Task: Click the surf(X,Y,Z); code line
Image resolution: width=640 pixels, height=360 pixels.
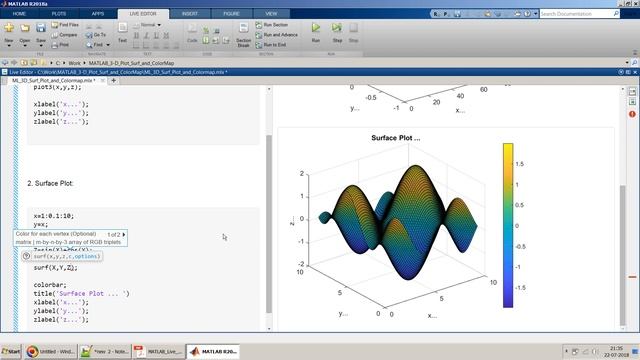Action: coord(56,268)
